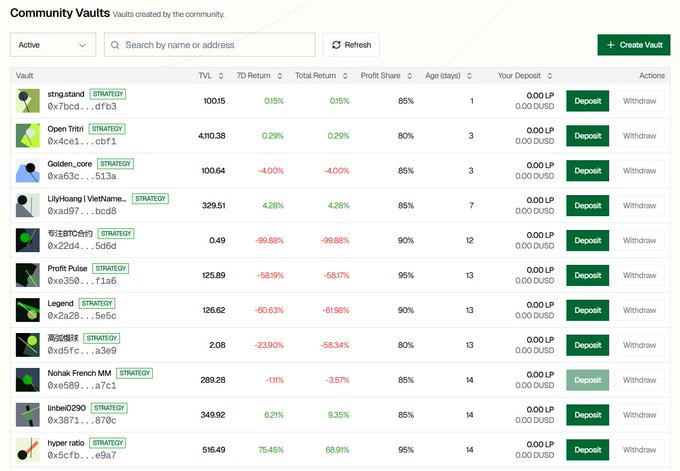Open the Active status filter dropdown
Screen dimensions: 680x471
tap(53, 45)
